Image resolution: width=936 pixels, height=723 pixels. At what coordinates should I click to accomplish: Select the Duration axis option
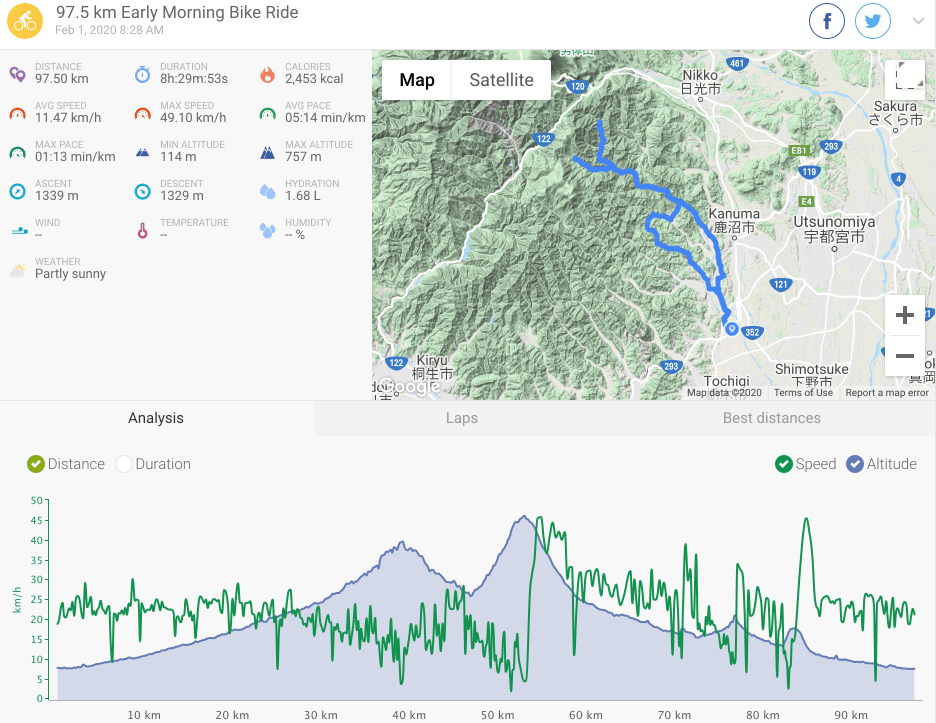153,464
